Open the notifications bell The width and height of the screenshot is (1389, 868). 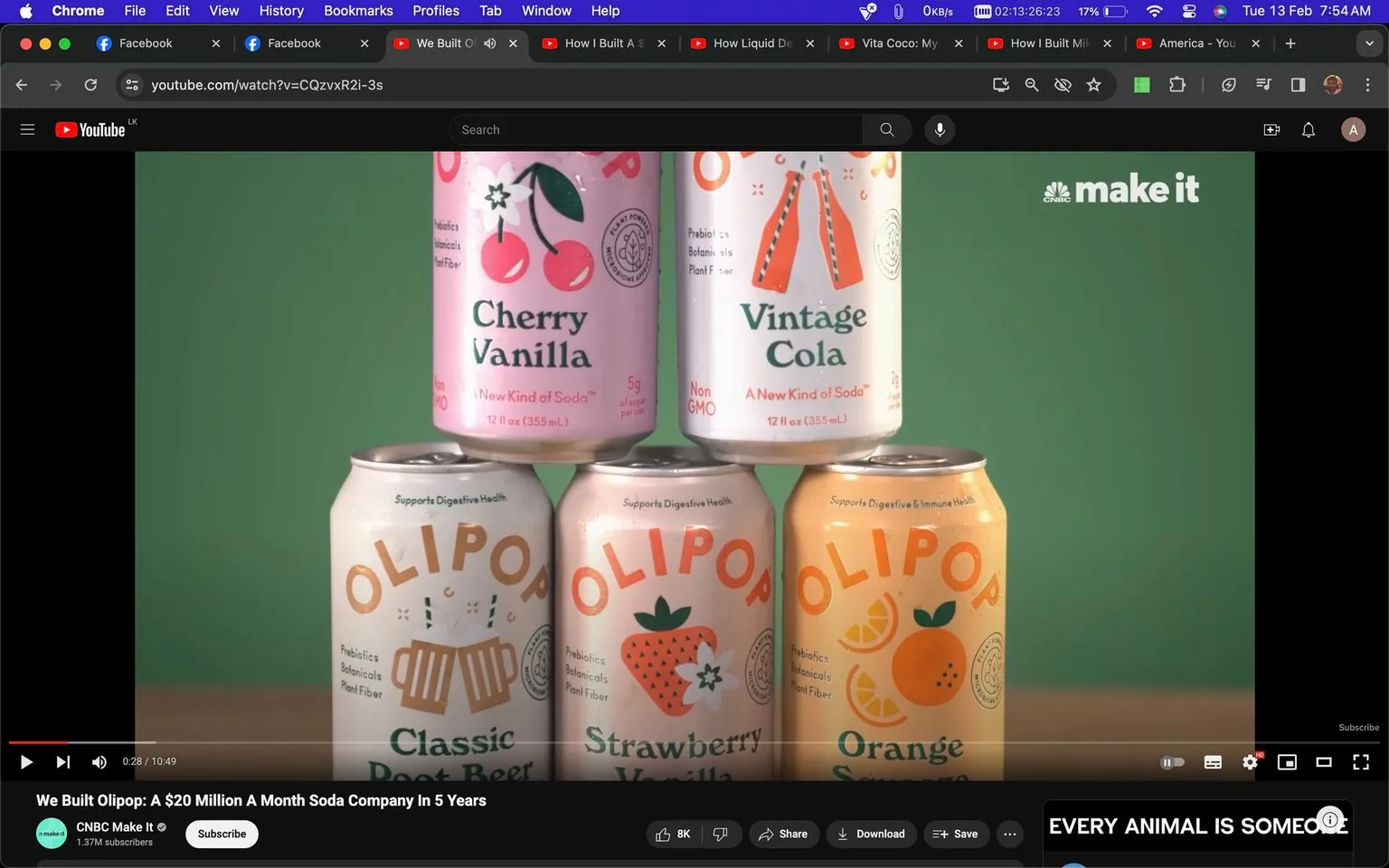1308,129
